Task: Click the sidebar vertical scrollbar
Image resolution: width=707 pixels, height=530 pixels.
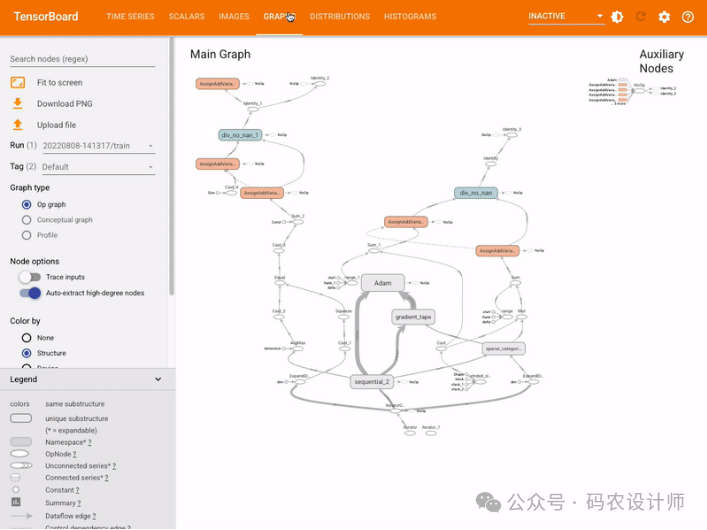Action: [171, 167]
